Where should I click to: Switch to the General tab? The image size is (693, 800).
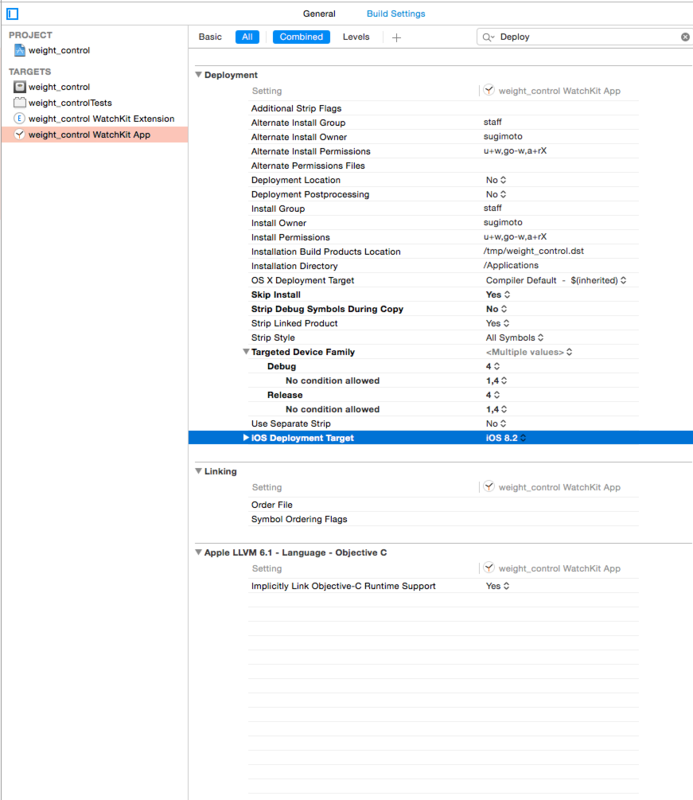click(319, 14)
